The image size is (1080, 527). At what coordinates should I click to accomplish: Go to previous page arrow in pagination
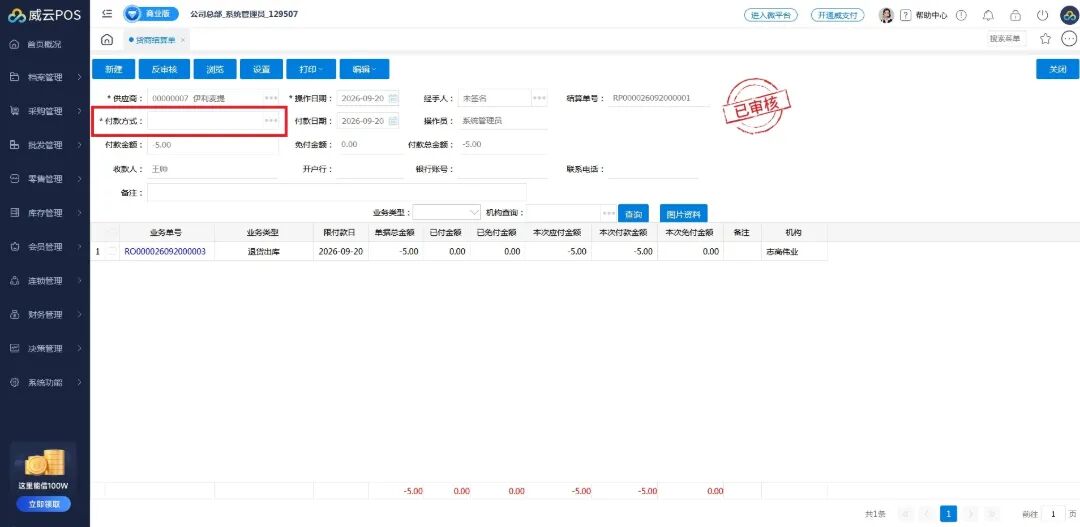point(926,514)
